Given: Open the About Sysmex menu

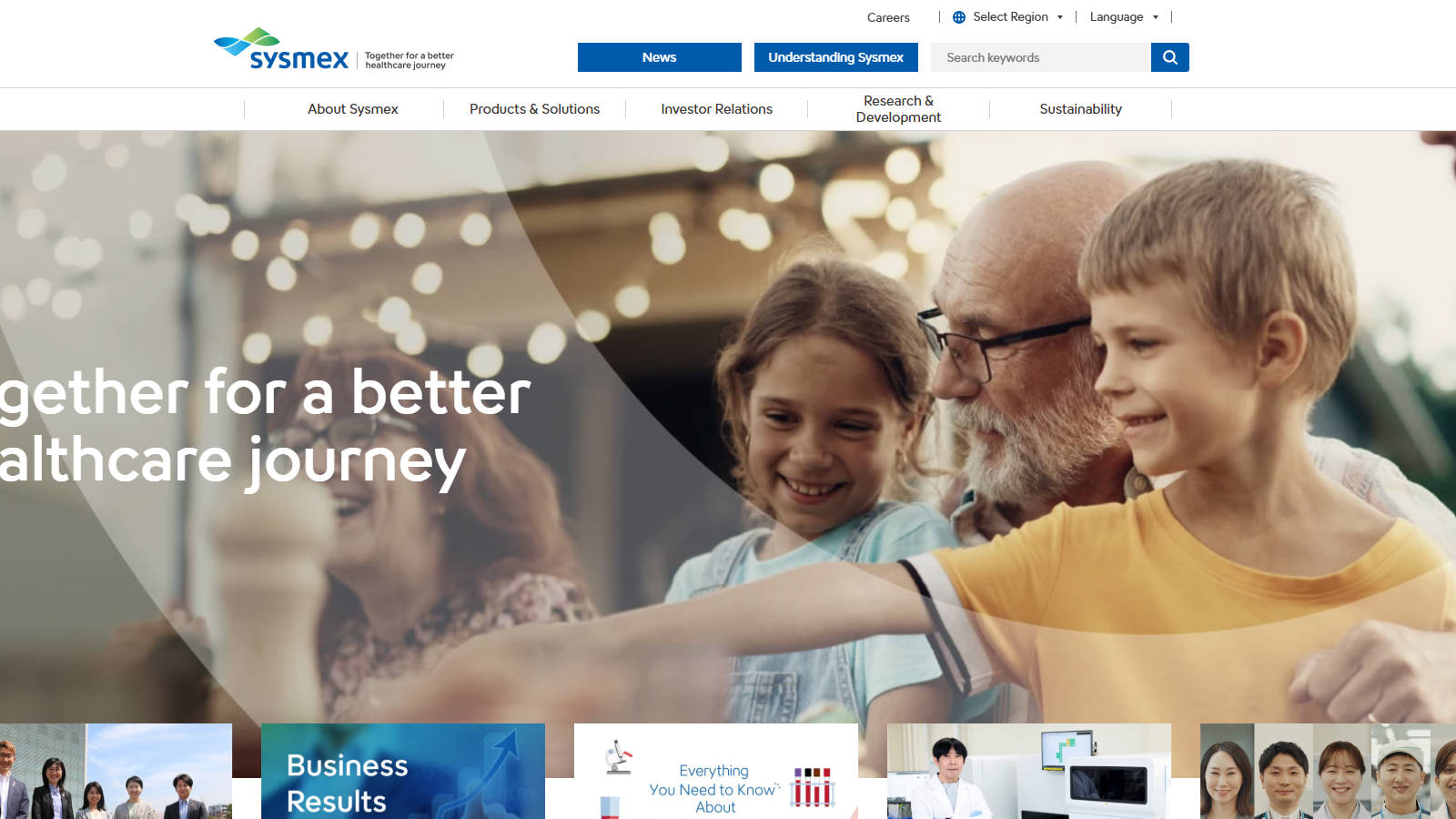Looking at the screenshot, I should (x=353, y=109).
